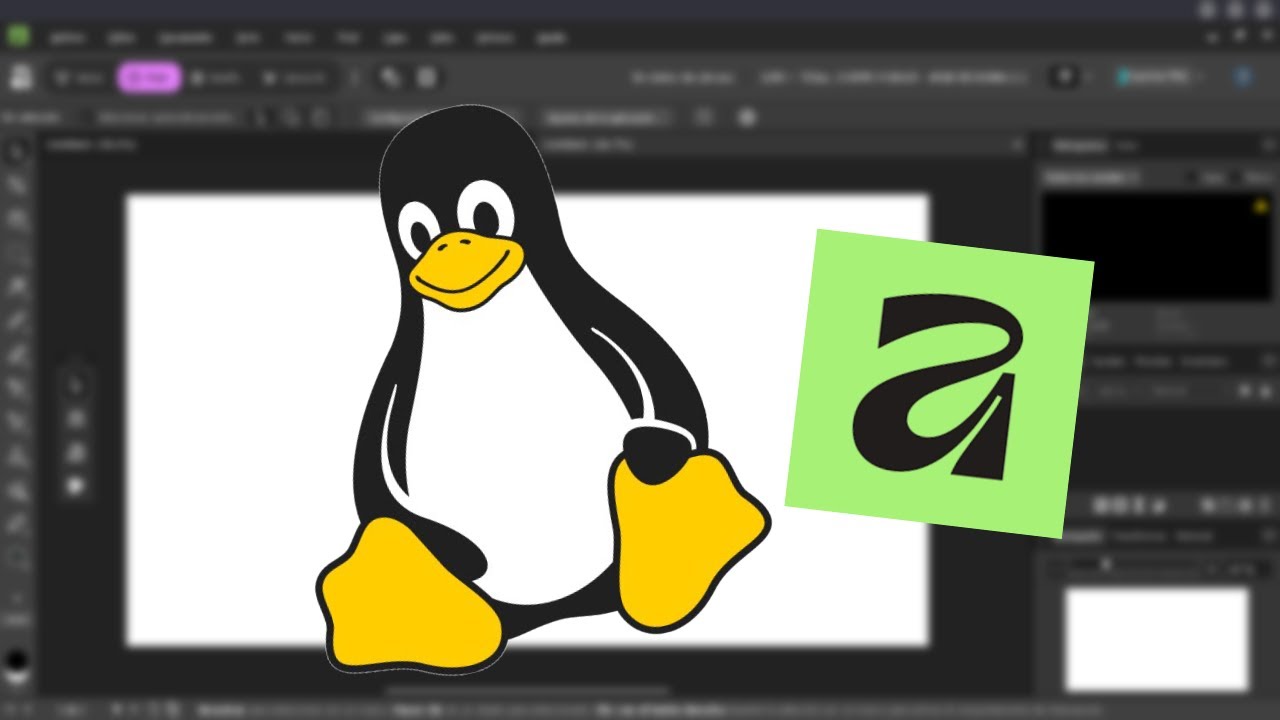Click the yellow warning icon in black panel
1280x720 pixels.
click(1260, 206)
